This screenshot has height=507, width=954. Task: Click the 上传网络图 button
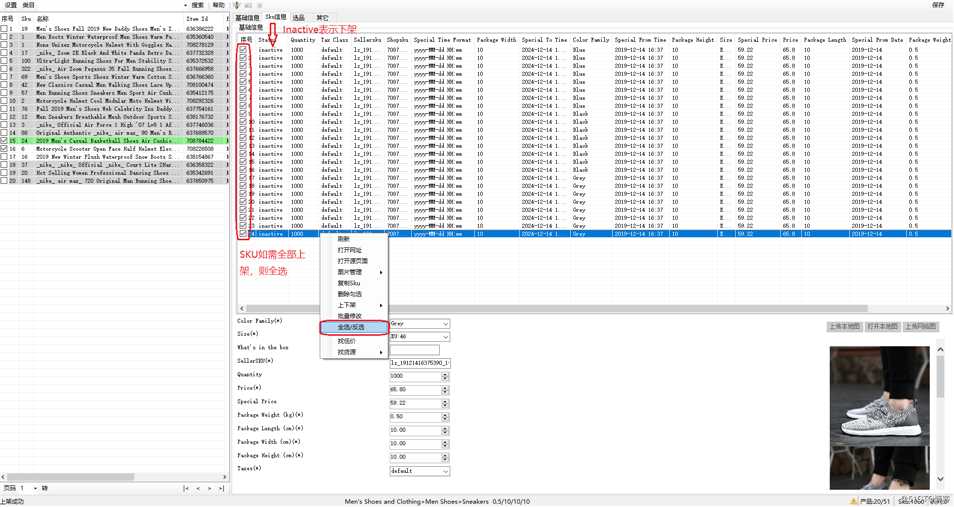[x=921, y=326]
